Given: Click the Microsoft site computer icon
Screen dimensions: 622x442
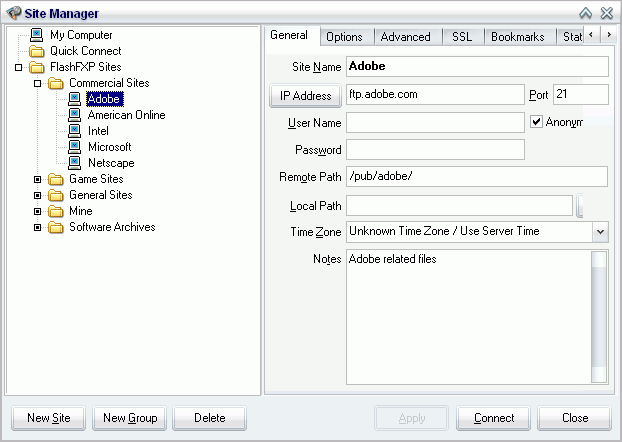Looking at the screenshot, I should tap(75, 147).
